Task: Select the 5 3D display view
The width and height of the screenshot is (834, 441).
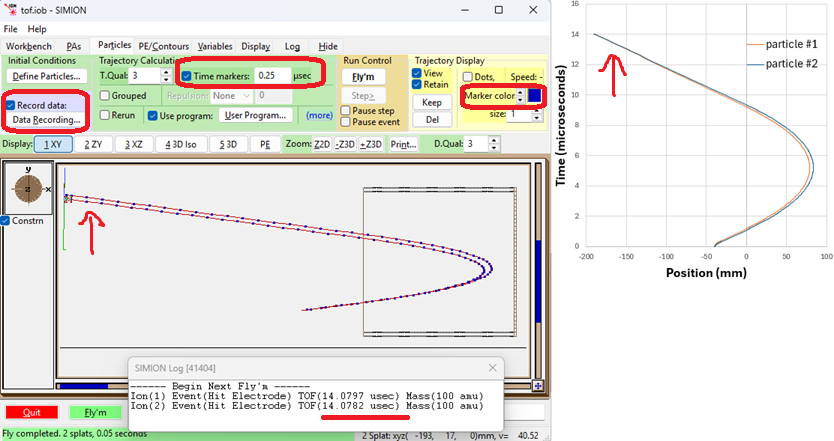Action: (x=228, y=144)
